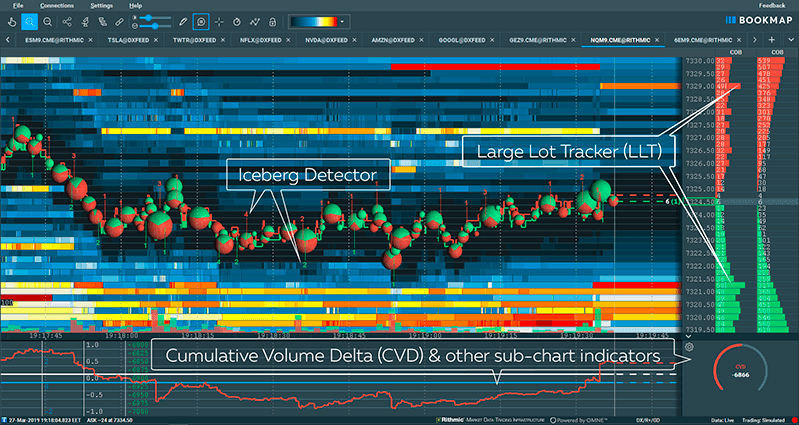Image resolution: width=799 pixels, height=425 pixels.
Task: Click the stopwatch timer icon
Action: click(x=236, y=22)
